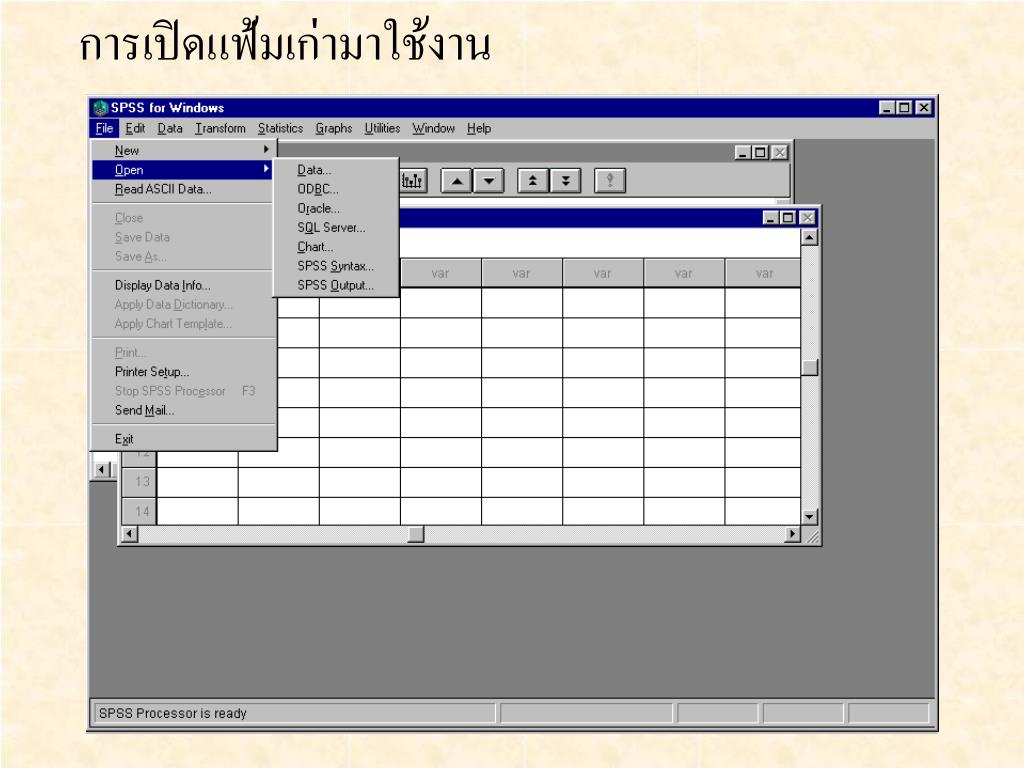The height and width of the screenshot is (768, 1024).
Task: Click the horizontal scrollbar thumb
Action: tap(416, 534)
